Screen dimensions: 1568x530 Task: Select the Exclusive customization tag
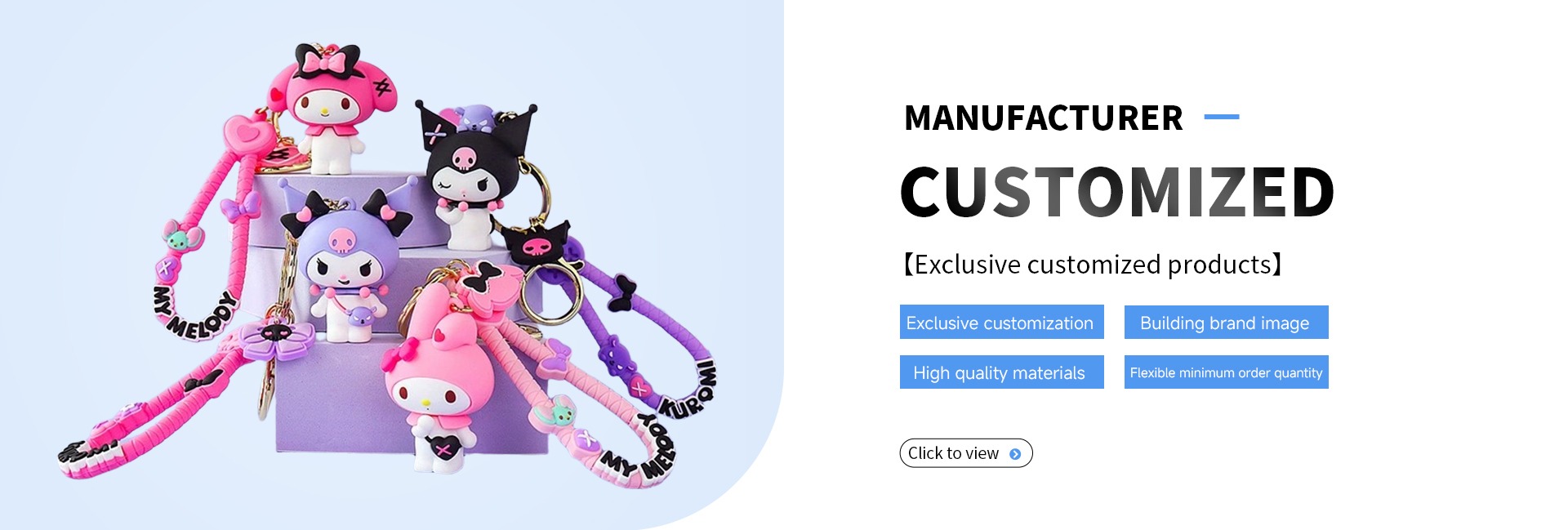[1002, 323]
